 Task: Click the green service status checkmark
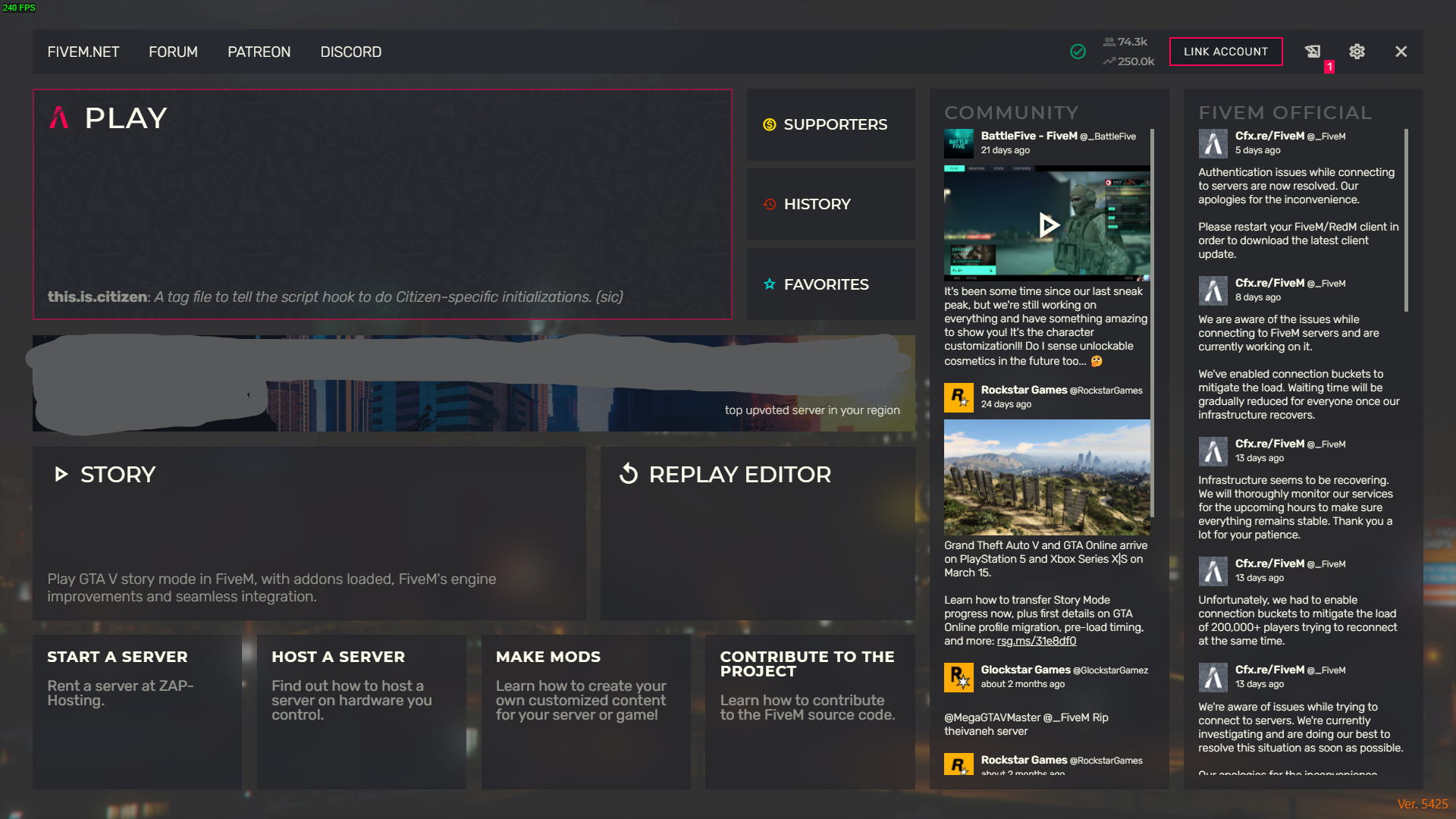point(1078,52)
